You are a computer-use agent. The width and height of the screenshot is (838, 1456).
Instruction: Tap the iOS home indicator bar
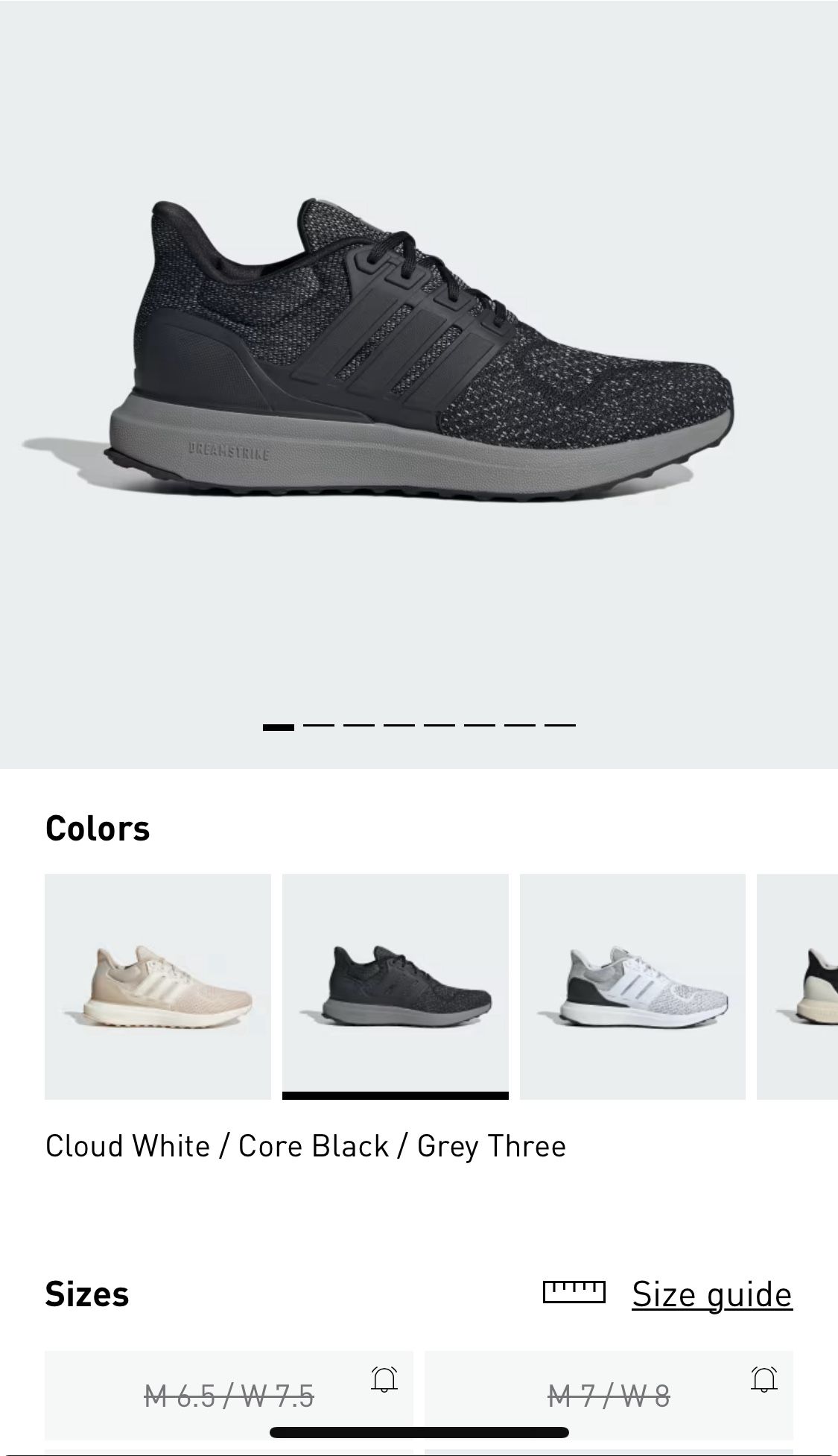coord(419,1432)
